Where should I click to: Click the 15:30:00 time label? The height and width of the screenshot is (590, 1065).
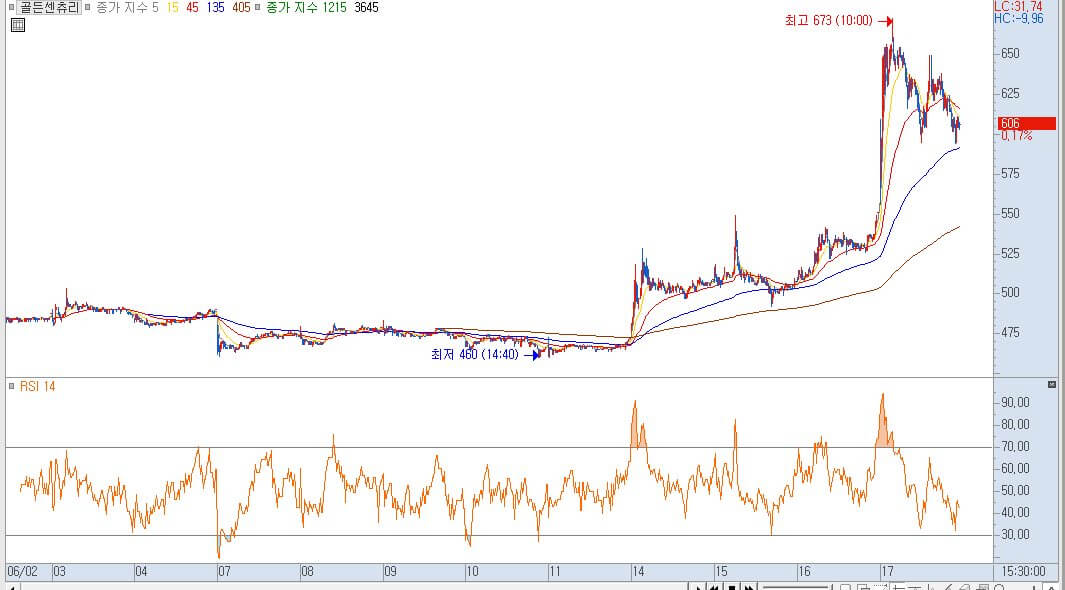click(1023, 572)
